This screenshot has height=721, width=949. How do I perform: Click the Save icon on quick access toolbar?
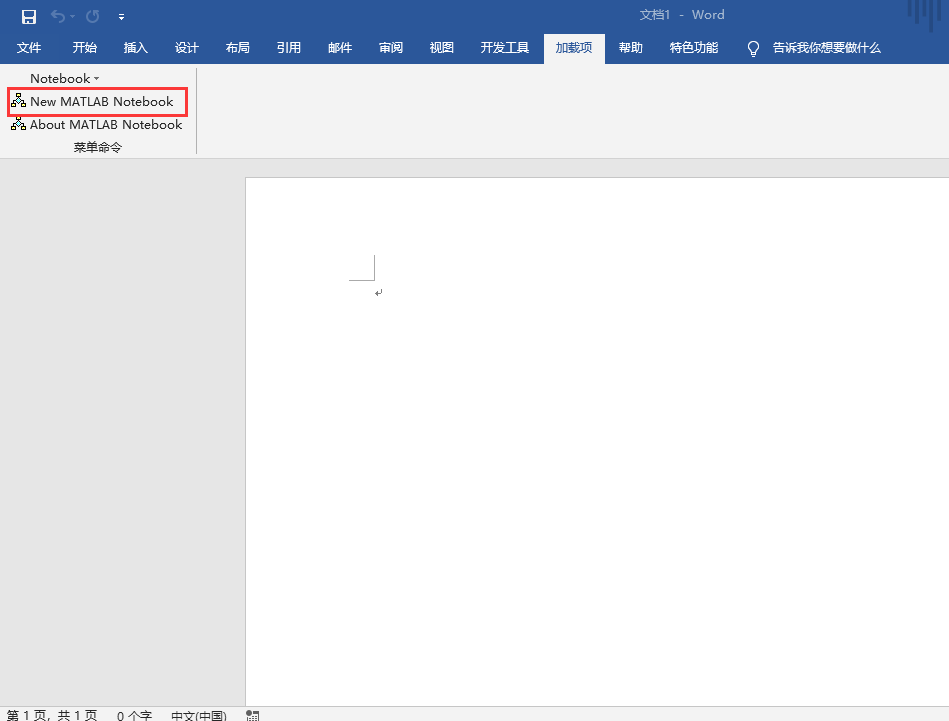(29, 16)
